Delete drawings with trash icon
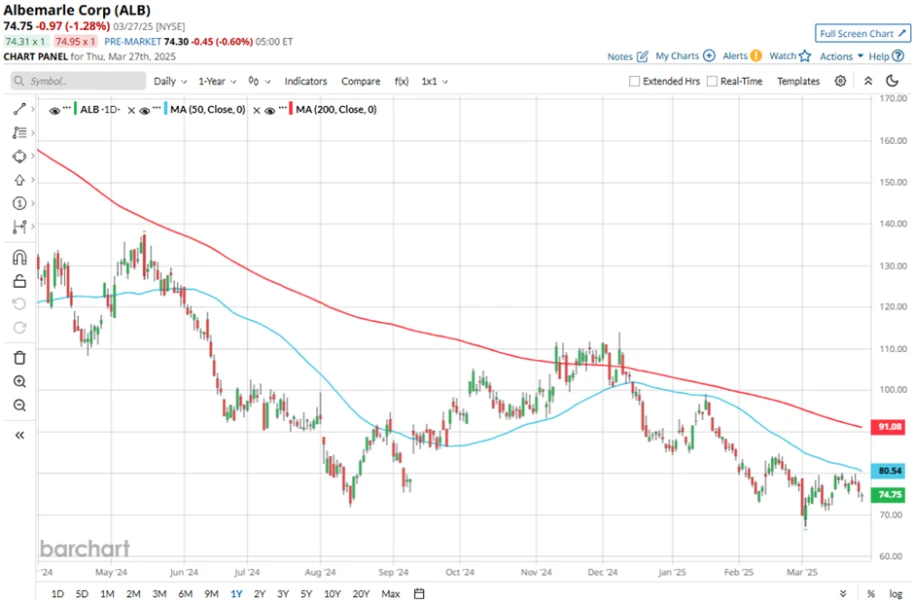This screenshot has width=914, height=600. click(x=19, y=357)
